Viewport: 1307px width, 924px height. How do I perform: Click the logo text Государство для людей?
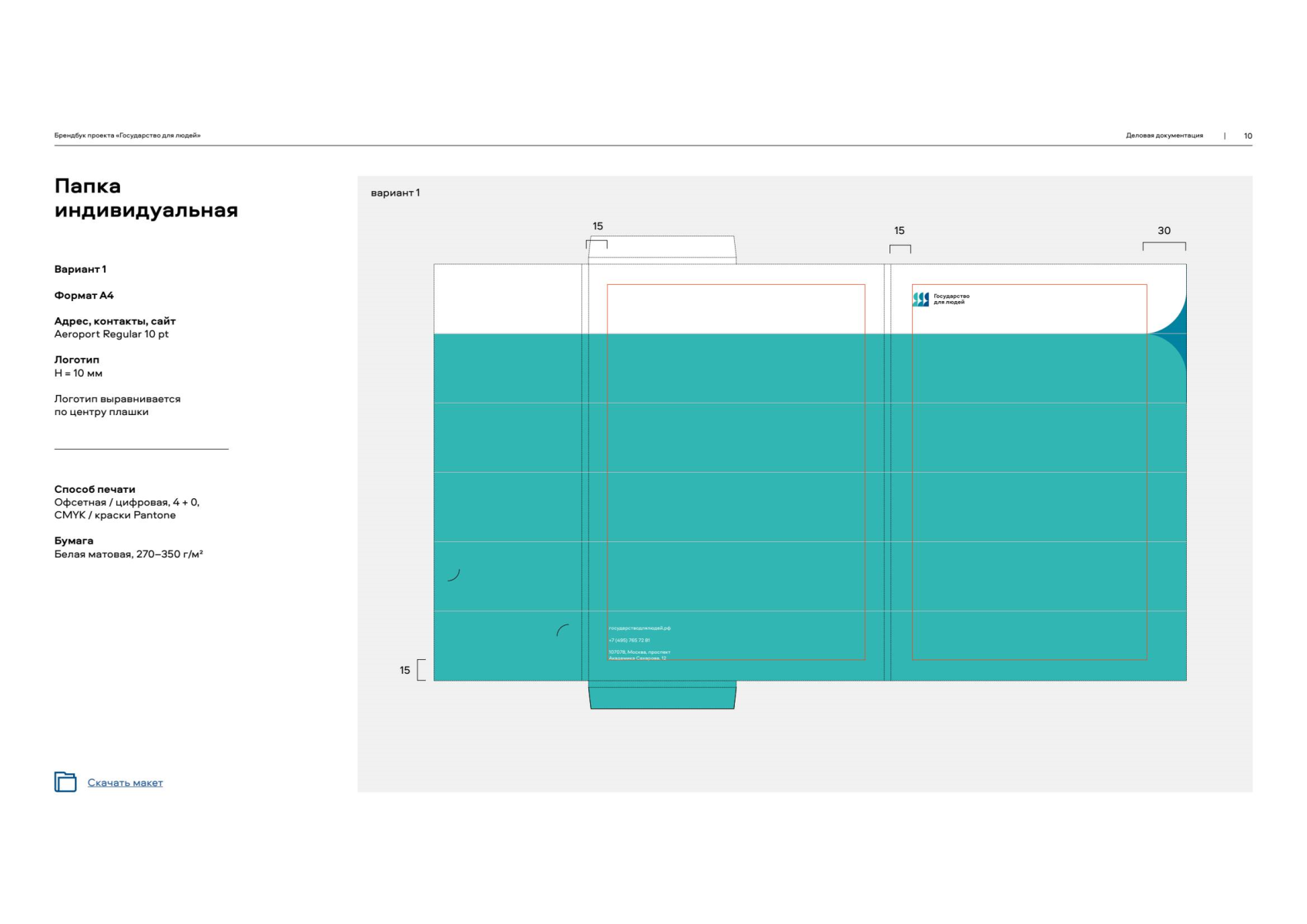(x=951, y=300)
